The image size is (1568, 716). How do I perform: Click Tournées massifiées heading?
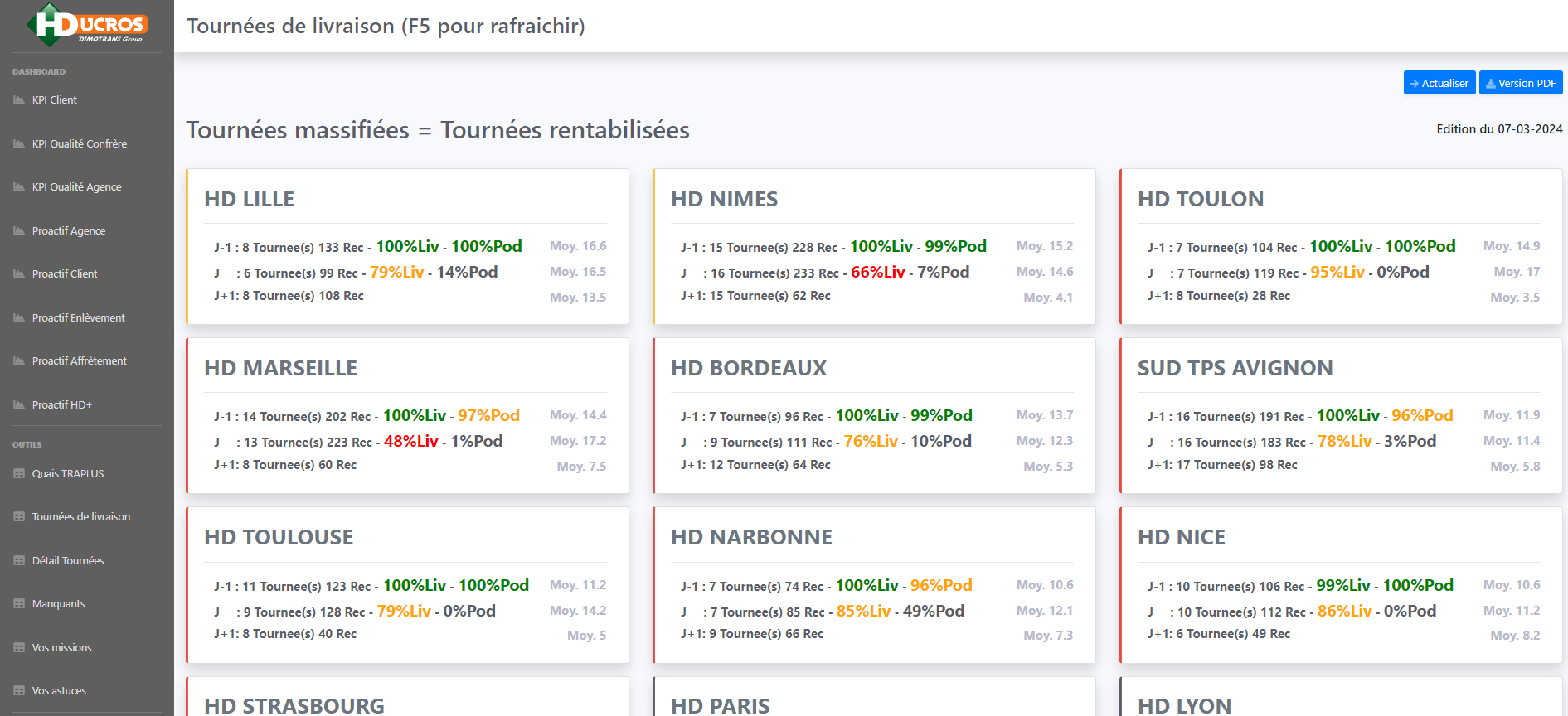click(438, 130)
